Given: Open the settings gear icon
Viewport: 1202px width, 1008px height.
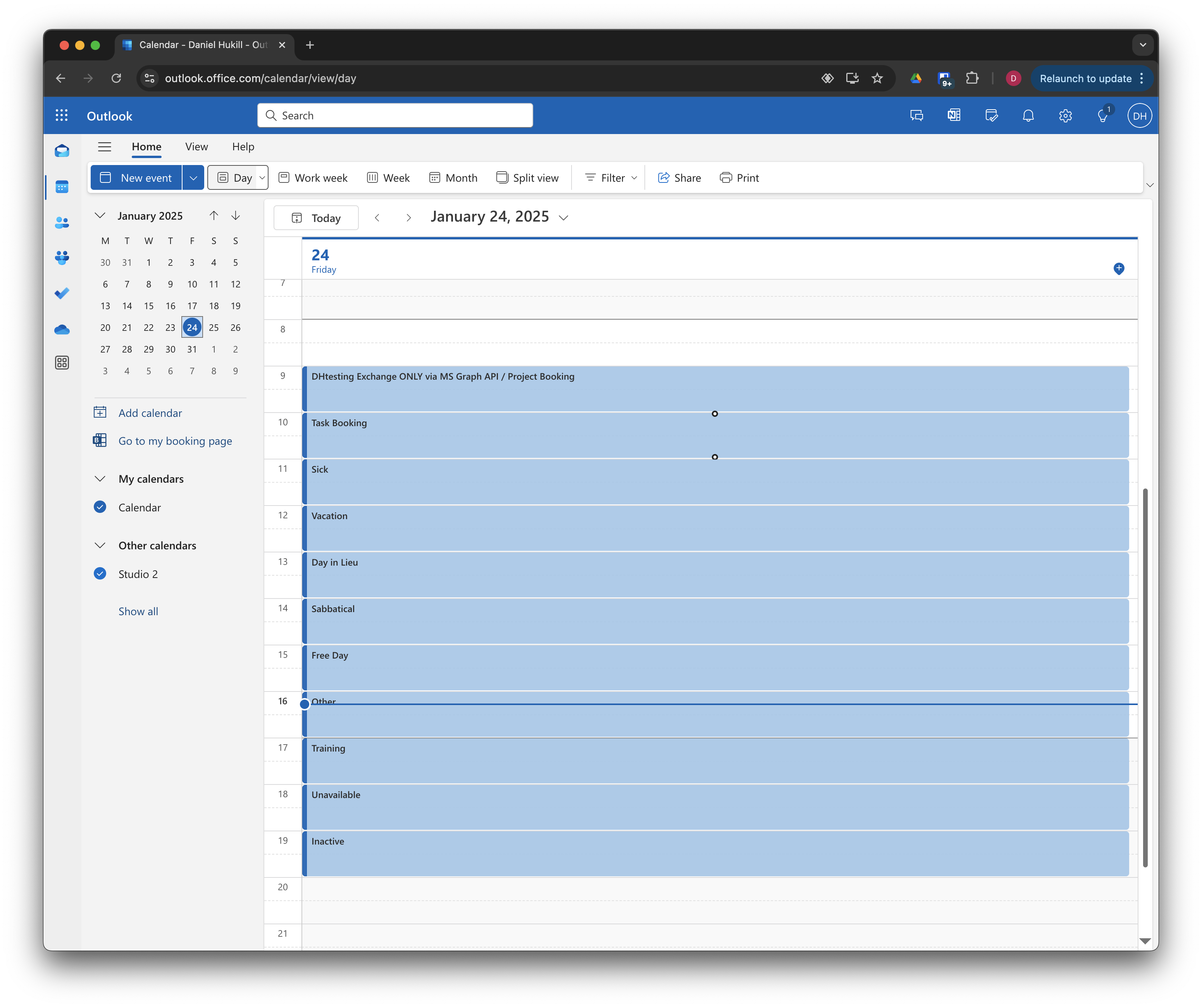Looking at the screenshot, I should click(1065, 116).
